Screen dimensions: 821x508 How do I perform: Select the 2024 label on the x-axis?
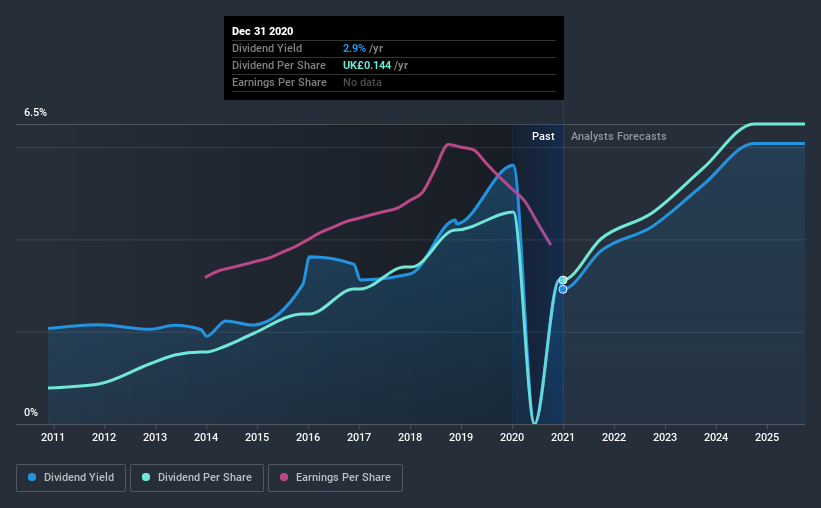[x=716, y=437]
